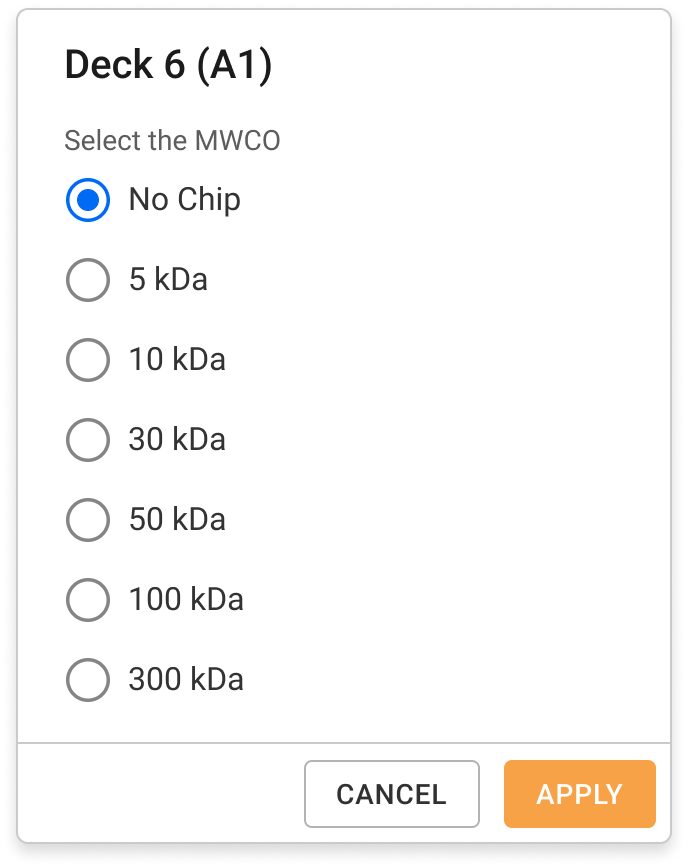
Task: Select the 50 kDa radio button
Action: coord(87,520)
